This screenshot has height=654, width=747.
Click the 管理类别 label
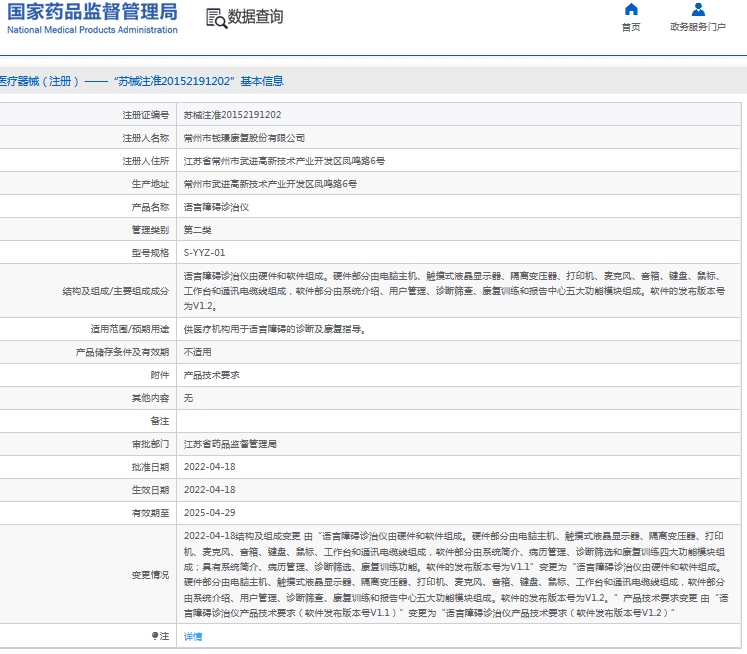click(151, 230)
